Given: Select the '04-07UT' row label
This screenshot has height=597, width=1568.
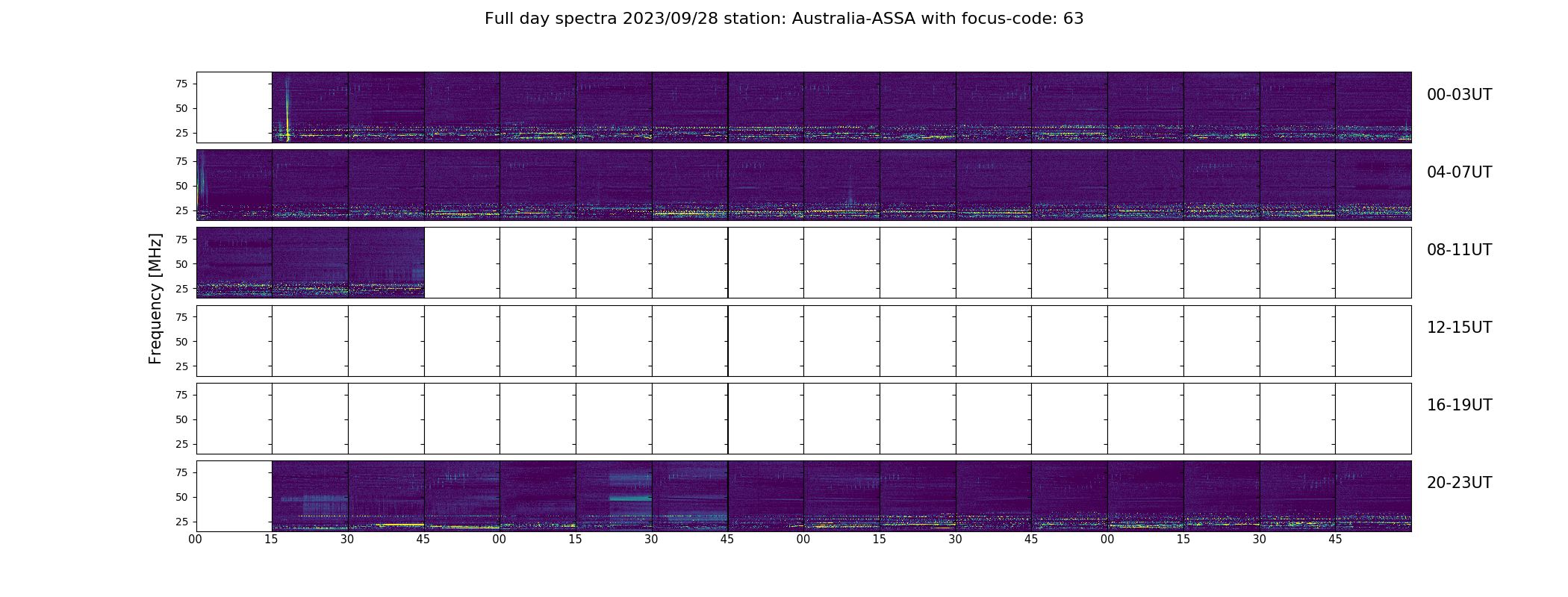Looking at the screenshot, I should pyautogui.click(x=1459, y=172).
